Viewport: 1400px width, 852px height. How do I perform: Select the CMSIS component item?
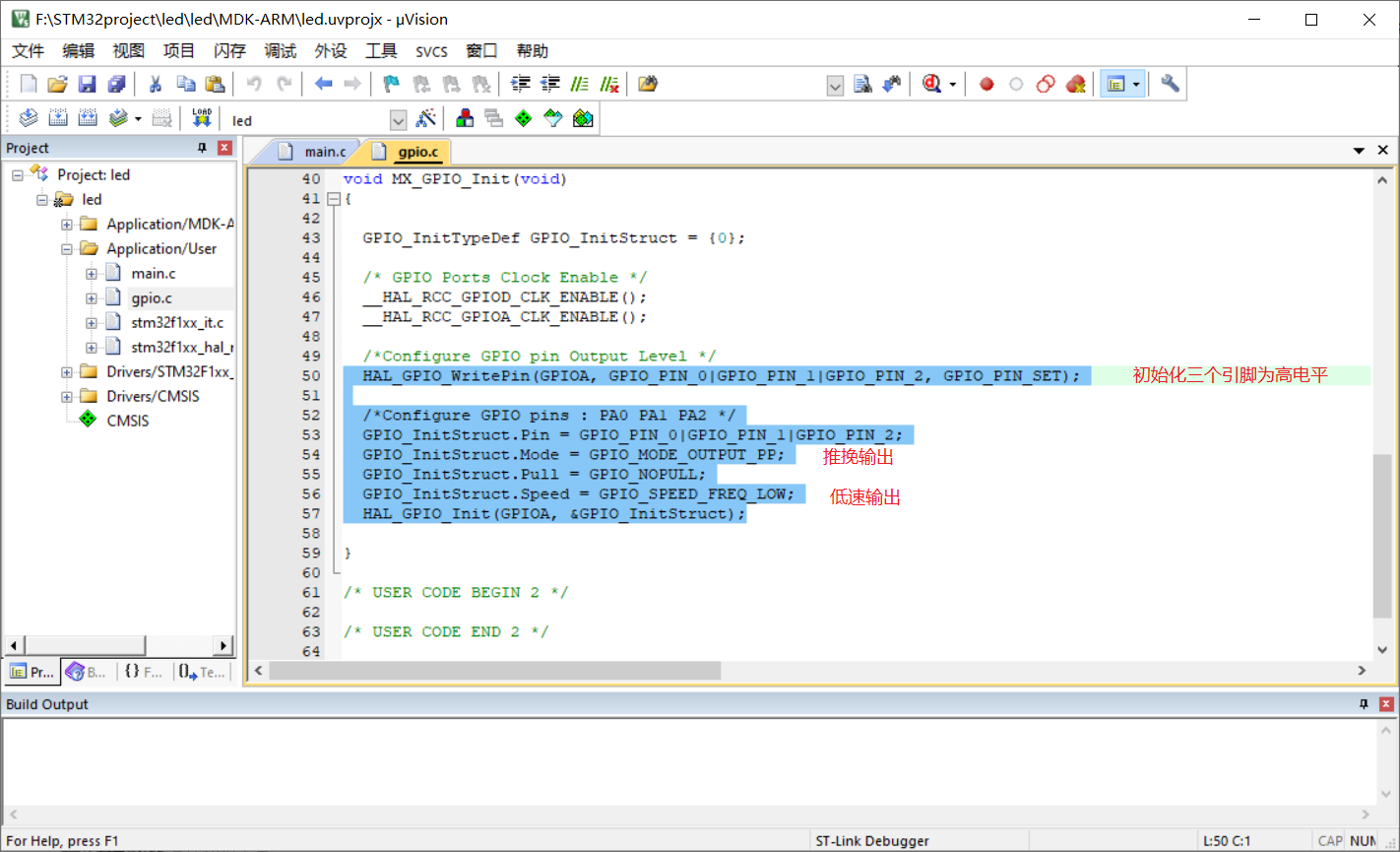click(x=128, y=422)
